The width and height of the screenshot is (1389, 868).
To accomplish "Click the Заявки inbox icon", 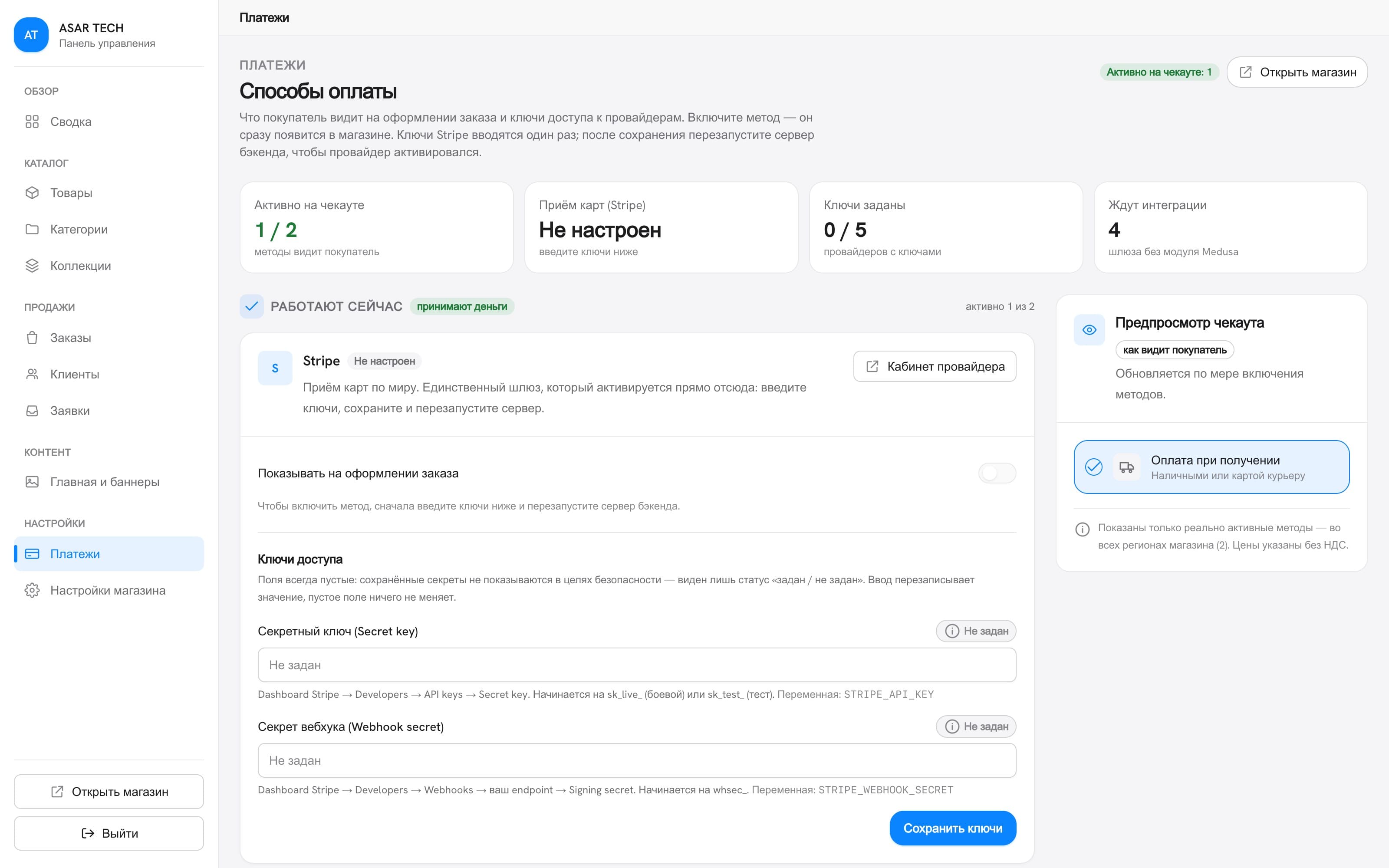I will tap(32, 411).
